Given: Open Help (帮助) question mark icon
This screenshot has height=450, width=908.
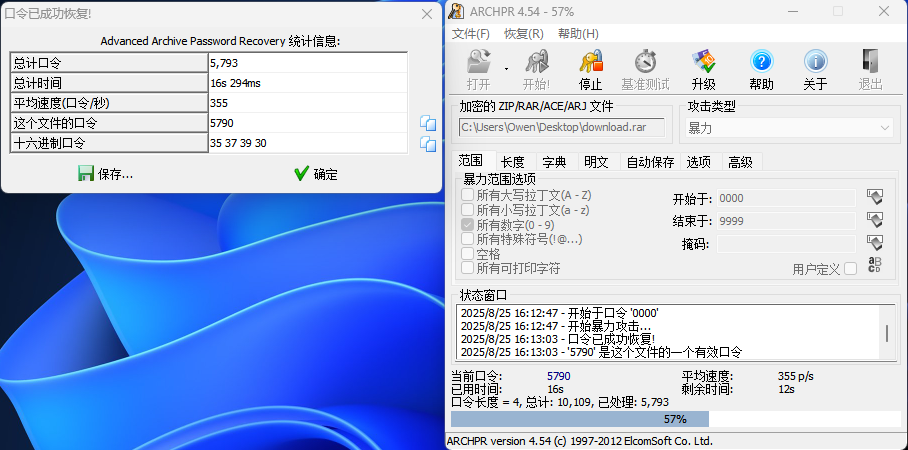Looking at the screenshot, I should (x=761, y=62).
